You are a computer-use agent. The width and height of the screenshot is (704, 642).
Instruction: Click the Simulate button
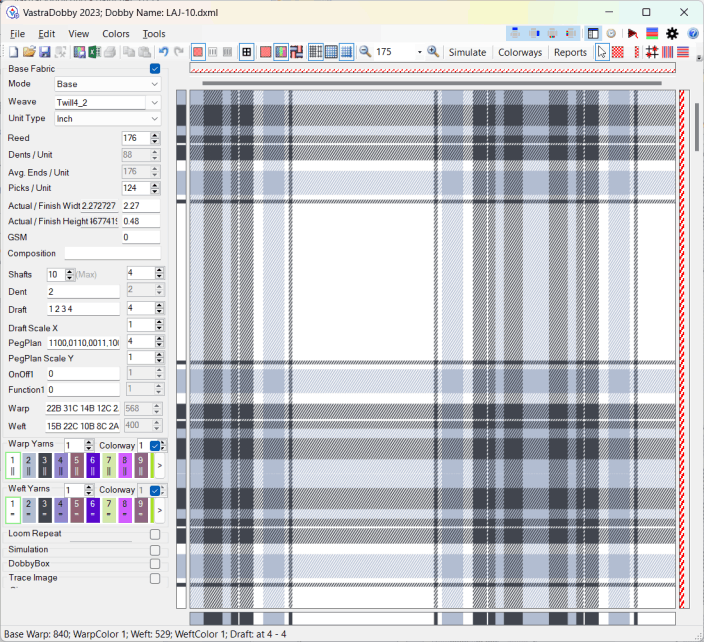[467, 52]
